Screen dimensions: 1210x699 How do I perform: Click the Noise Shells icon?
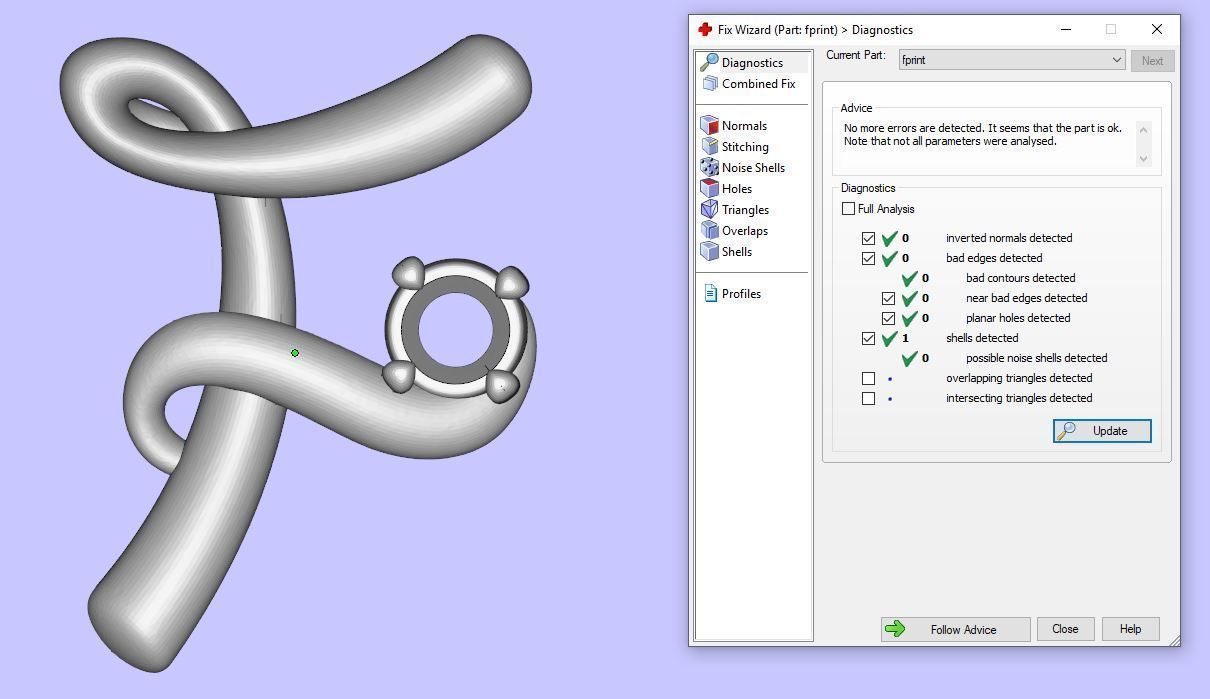709,167
